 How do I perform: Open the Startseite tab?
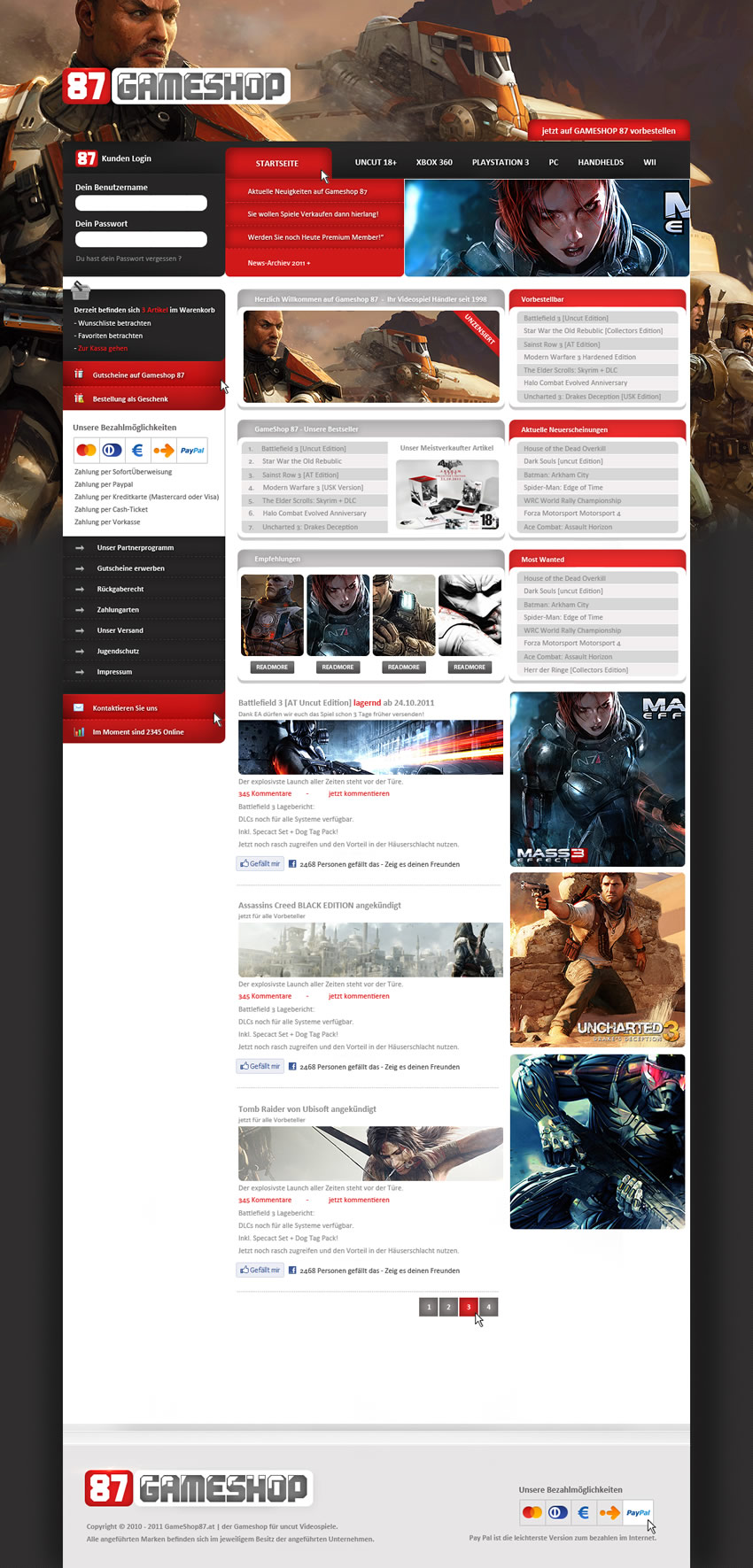[x=277, y=164]
